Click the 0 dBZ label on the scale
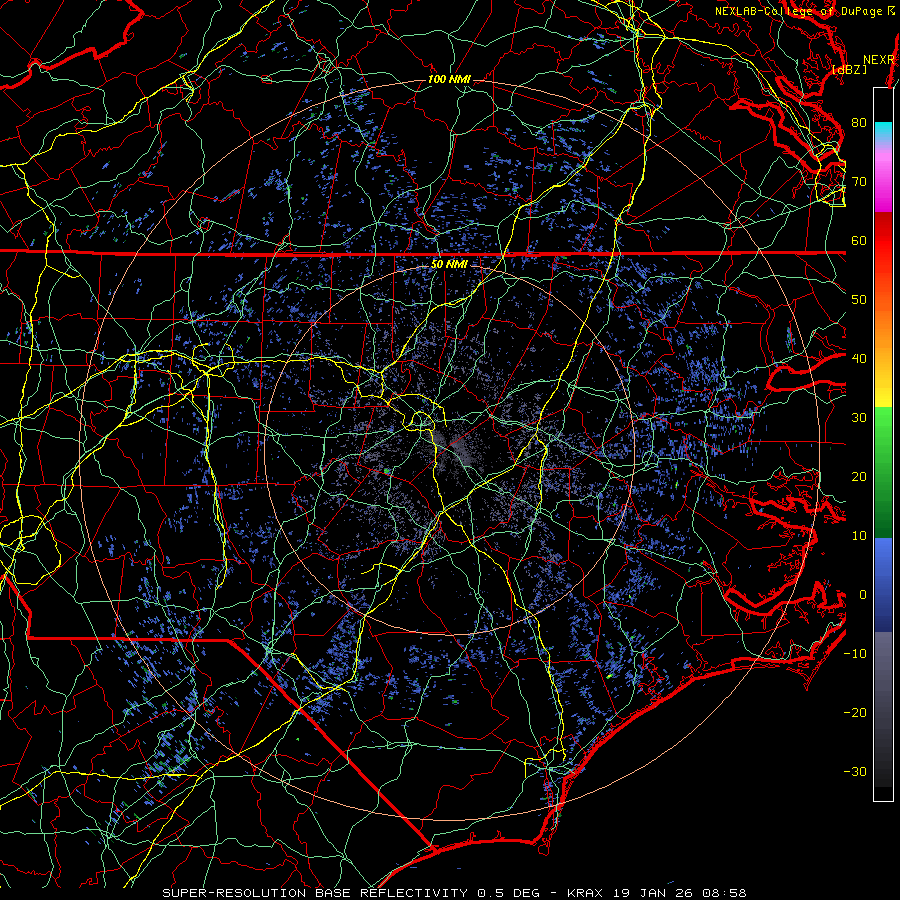The width and height of the screenshot is (900, 900). (862, 595)
